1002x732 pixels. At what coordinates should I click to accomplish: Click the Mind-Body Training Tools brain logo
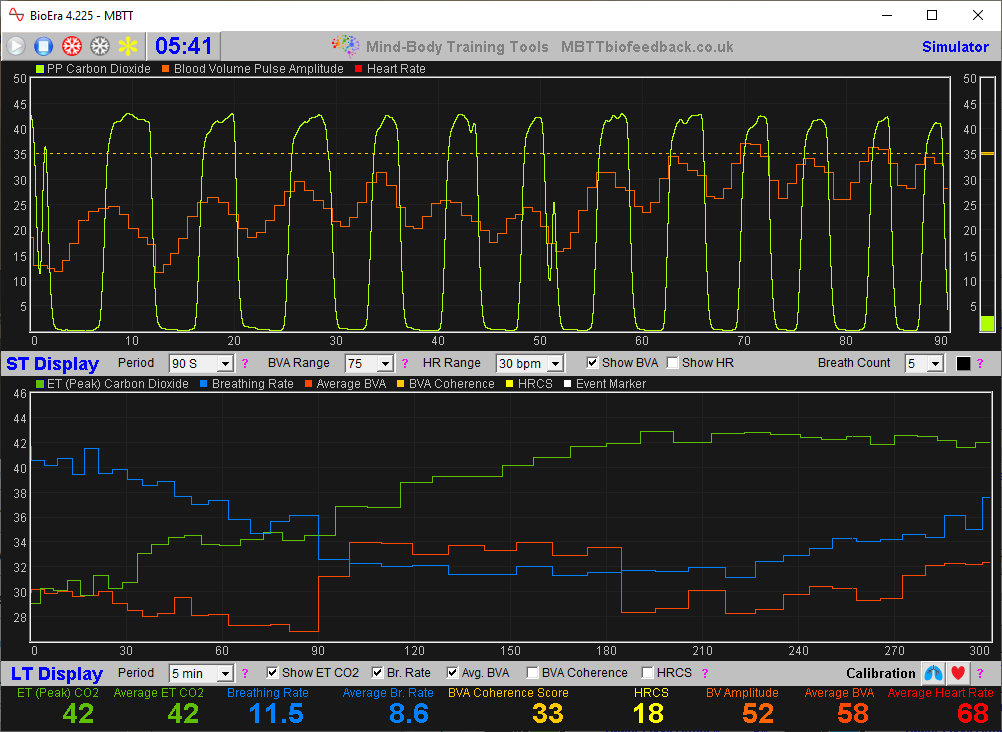[345, 46]
